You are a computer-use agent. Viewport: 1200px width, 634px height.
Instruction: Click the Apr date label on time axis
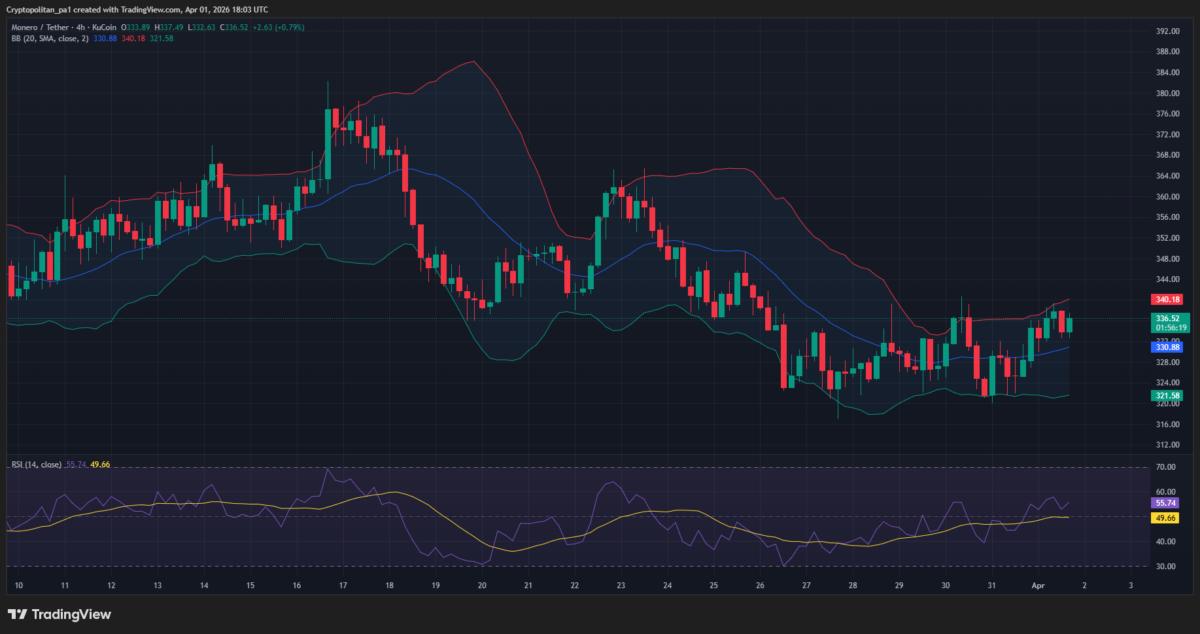[x=1038, y=584]
